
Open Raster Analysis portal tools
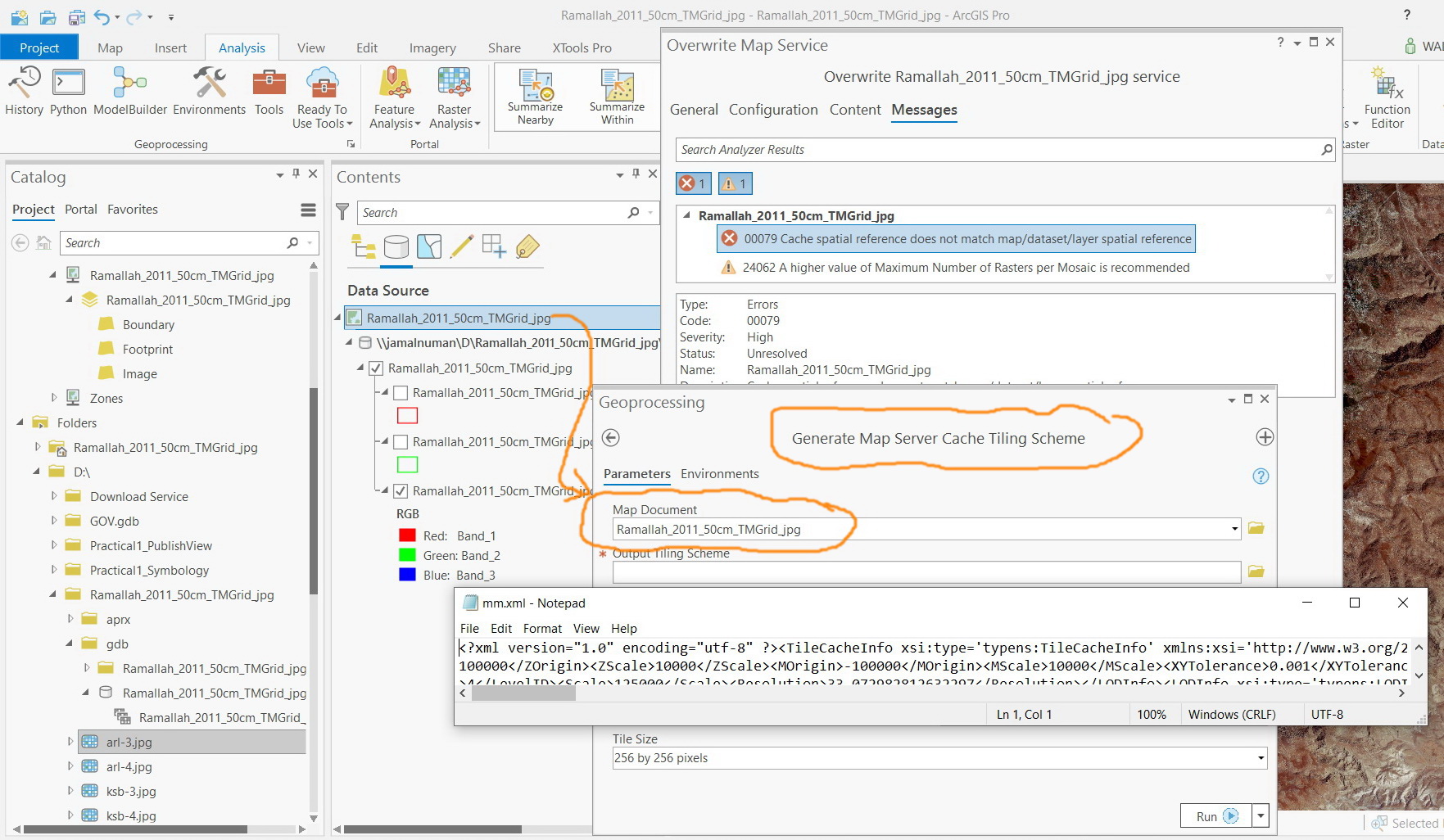455,97
